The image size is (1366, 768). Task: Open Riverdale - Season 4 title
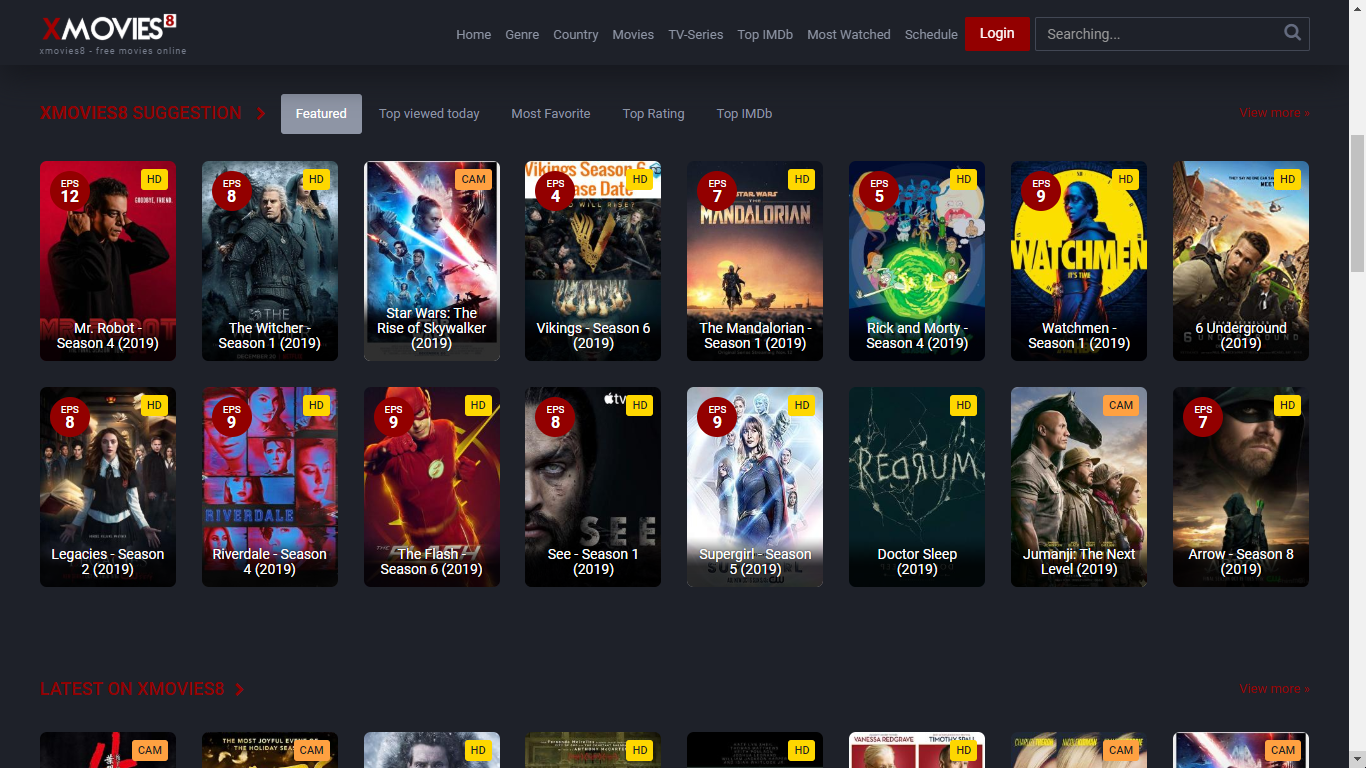[270, 561]
